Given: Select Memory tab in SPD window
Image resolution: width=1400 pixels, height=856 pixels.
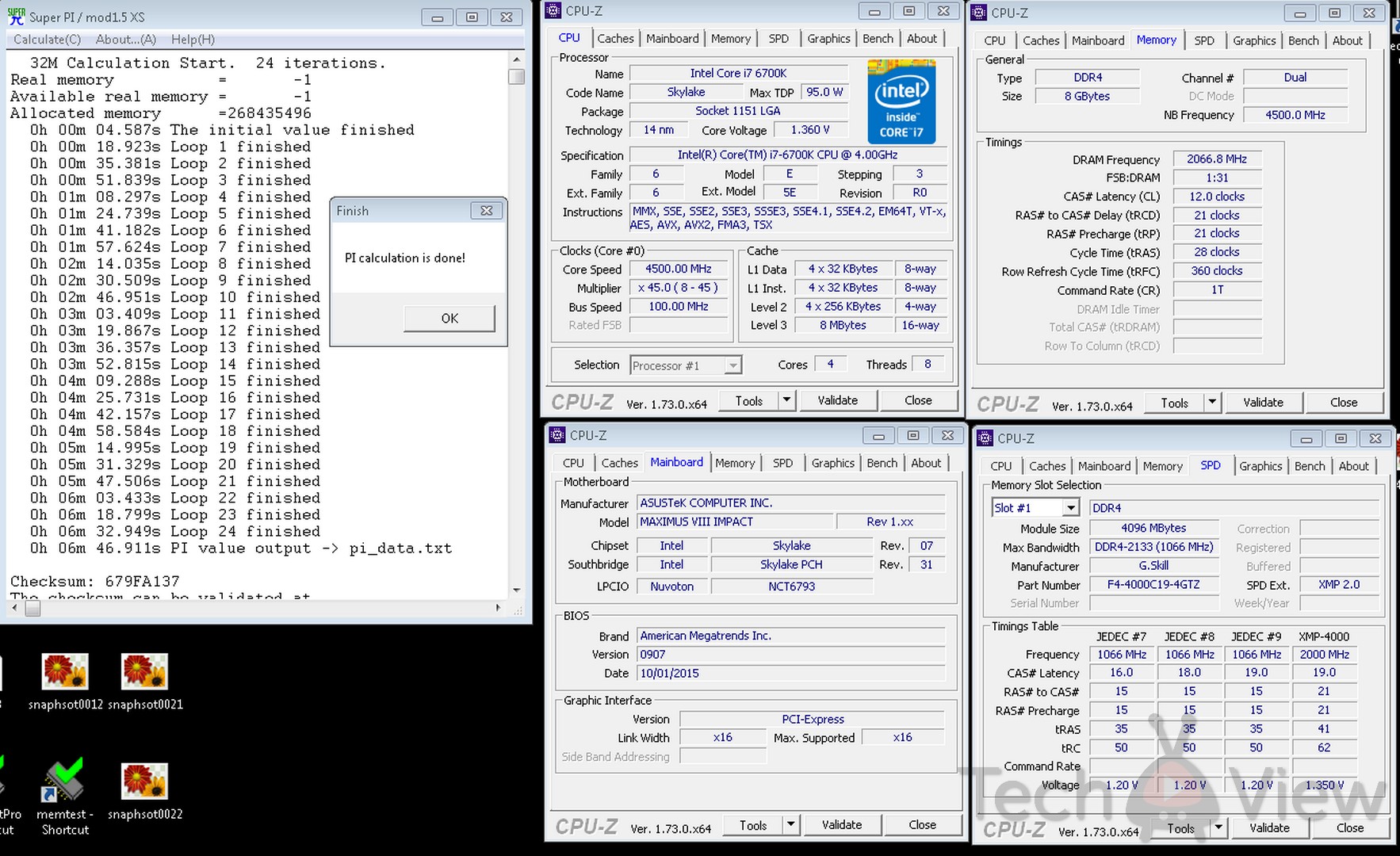Looking at the screenshot, I should pos(1162,466).
